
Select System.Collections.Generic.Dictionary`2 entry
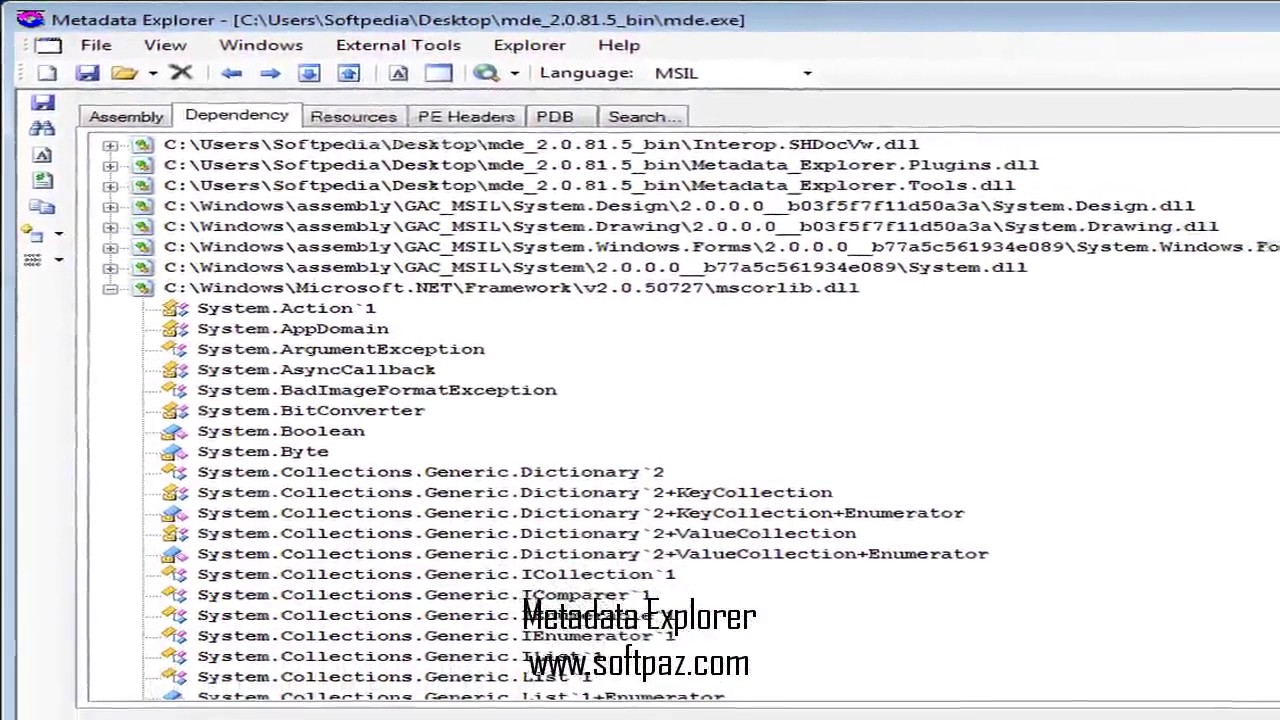pyautogui.click(x=430, y=472)
